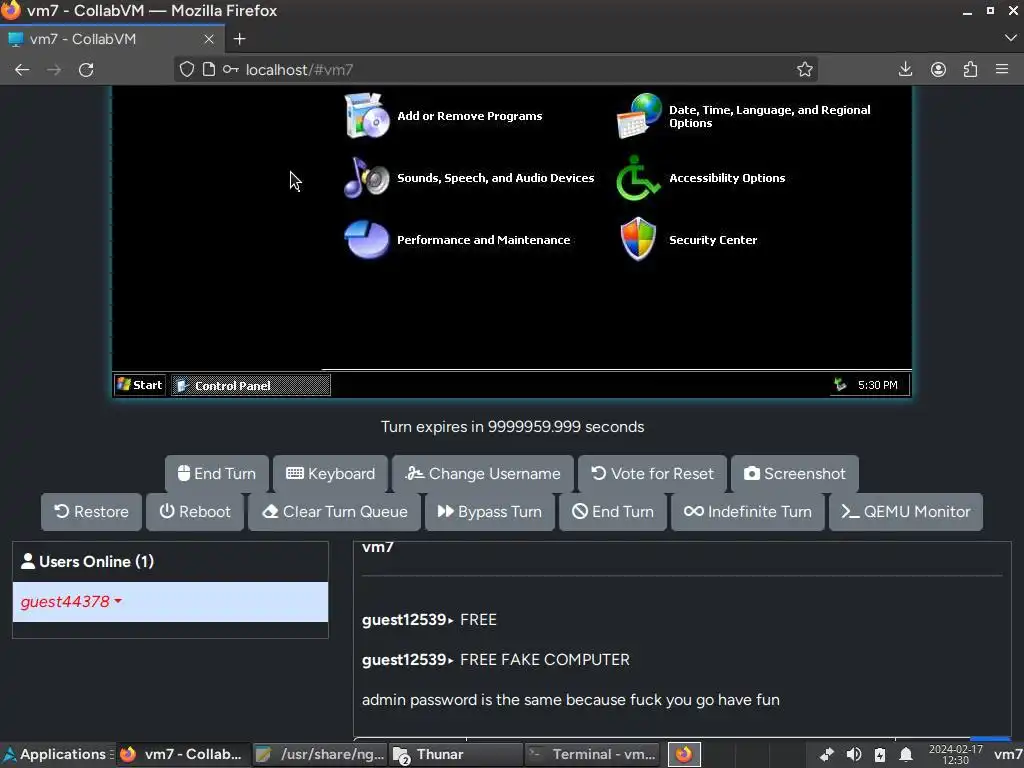Click the highlighted Firefox icon in panel
1024x768 pixels.
[684, 754]
